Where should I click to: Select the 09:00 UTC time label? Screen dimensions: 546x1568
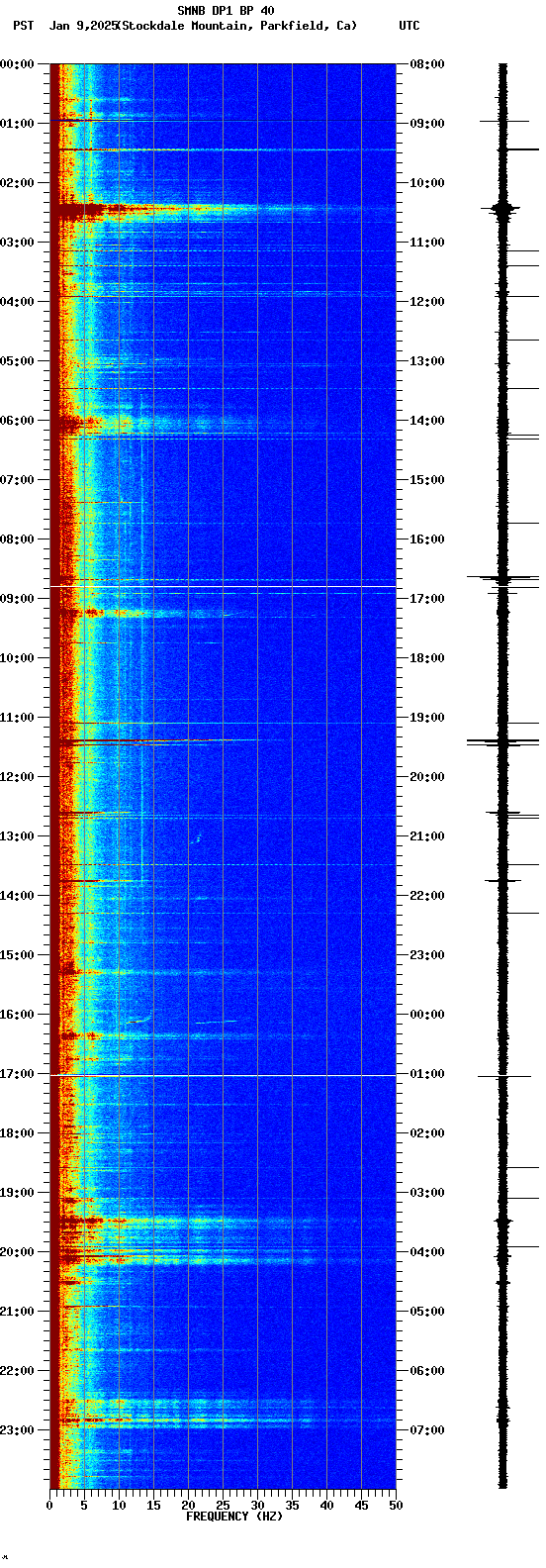(x=427, y=124)
